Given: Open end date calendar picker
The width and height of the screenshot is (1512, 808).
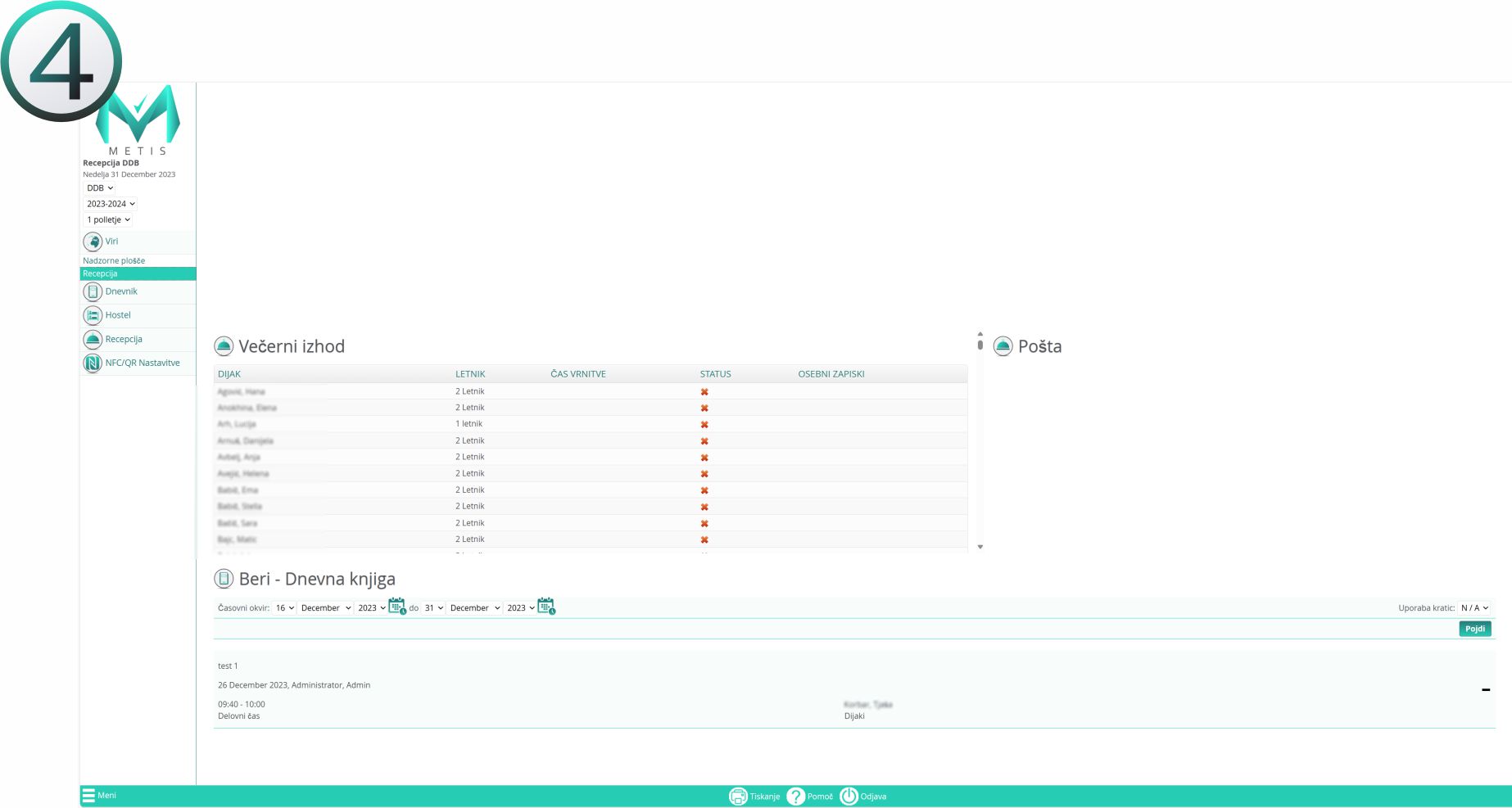Looking at the screenshot, I should pyautogui.click(x=545, y=607).
